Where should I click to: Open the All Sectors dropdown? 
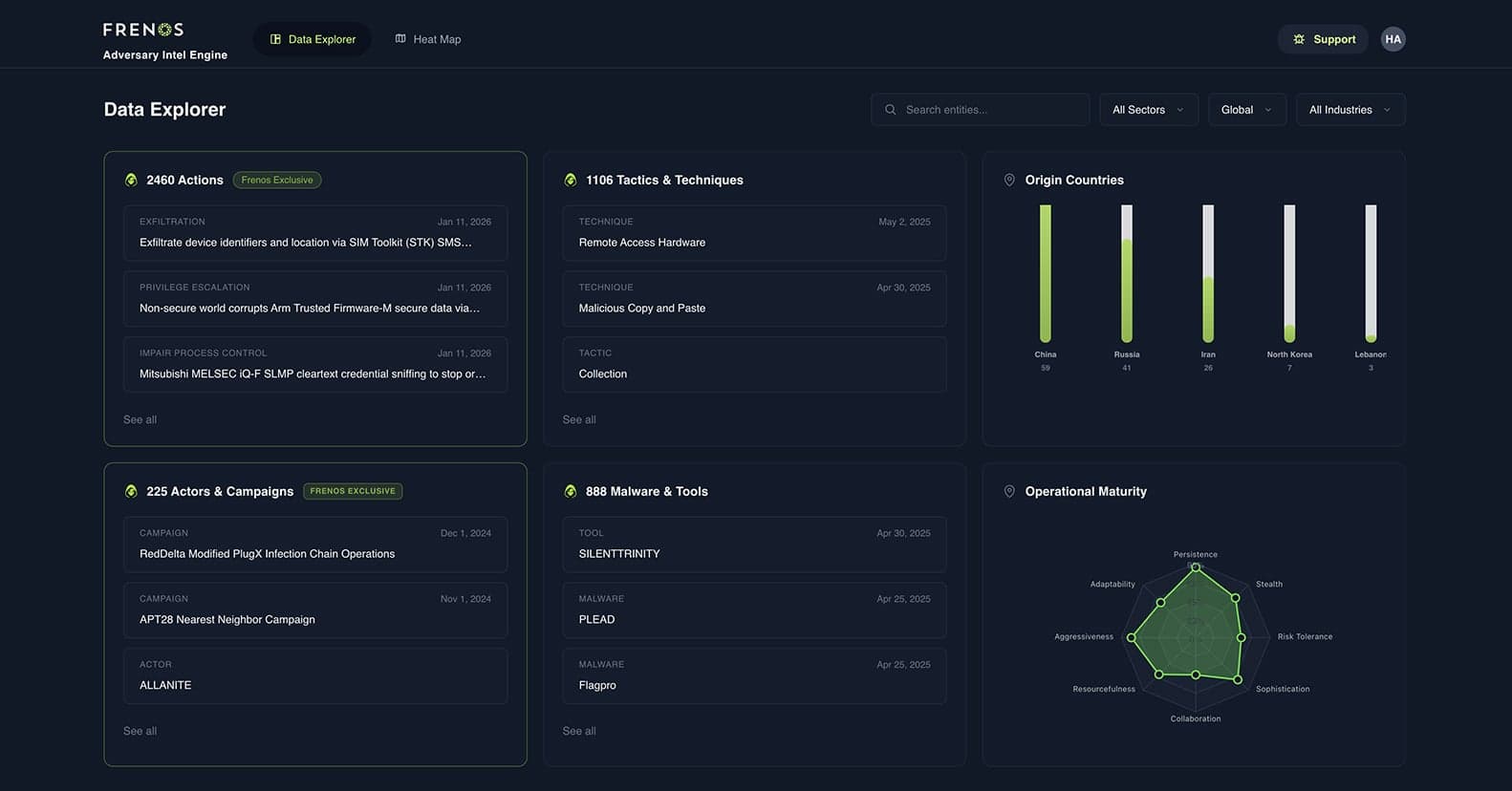[x=1148, y=110]
